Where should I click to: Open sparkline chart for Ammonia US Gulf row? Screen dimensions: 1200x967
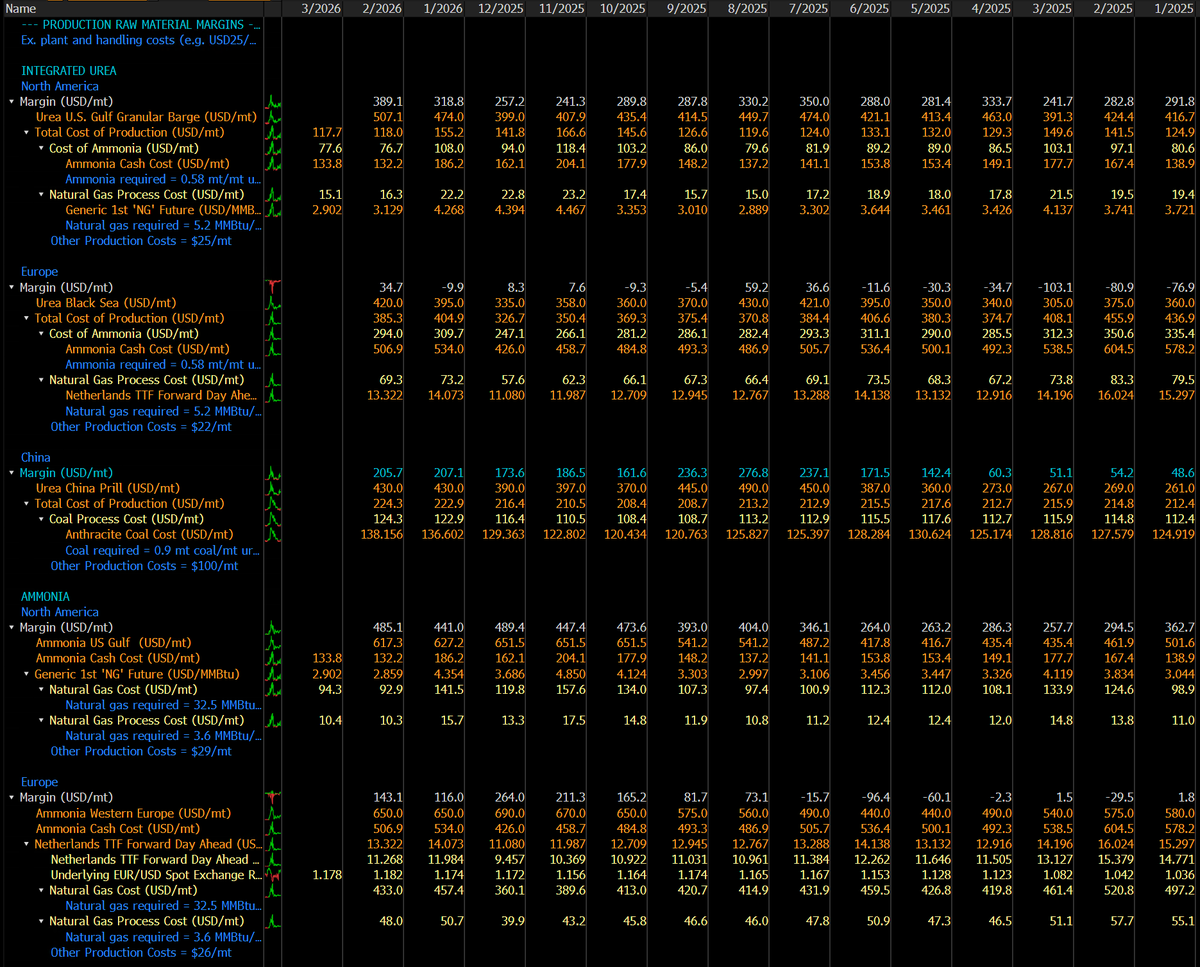273,643
